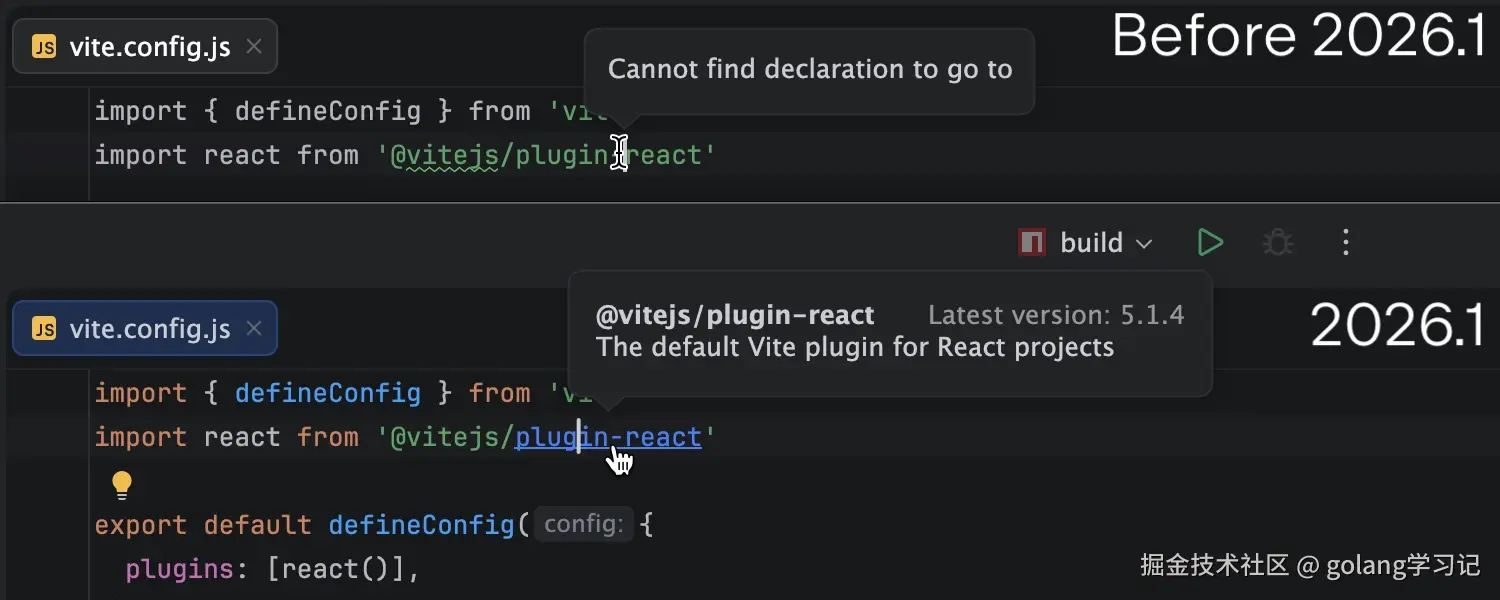Click the JS icon on the upper vite.config.js tab
The image size is (1500, 600).
(x=44, y=47)
